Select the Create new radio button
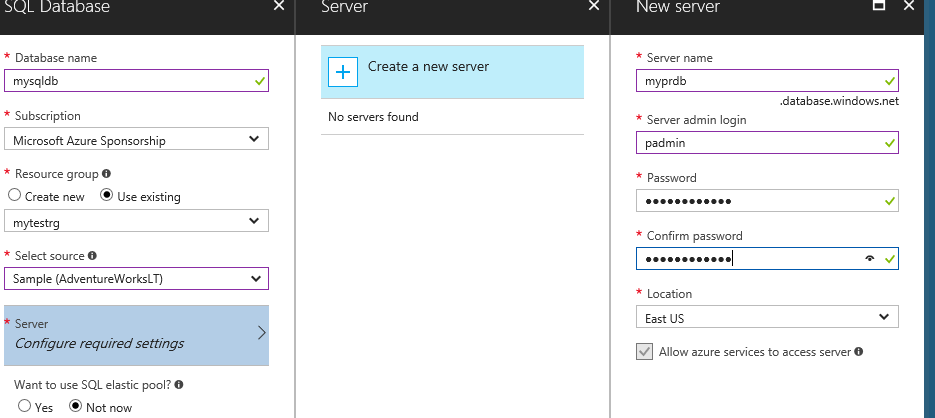 tap(15, 195)
